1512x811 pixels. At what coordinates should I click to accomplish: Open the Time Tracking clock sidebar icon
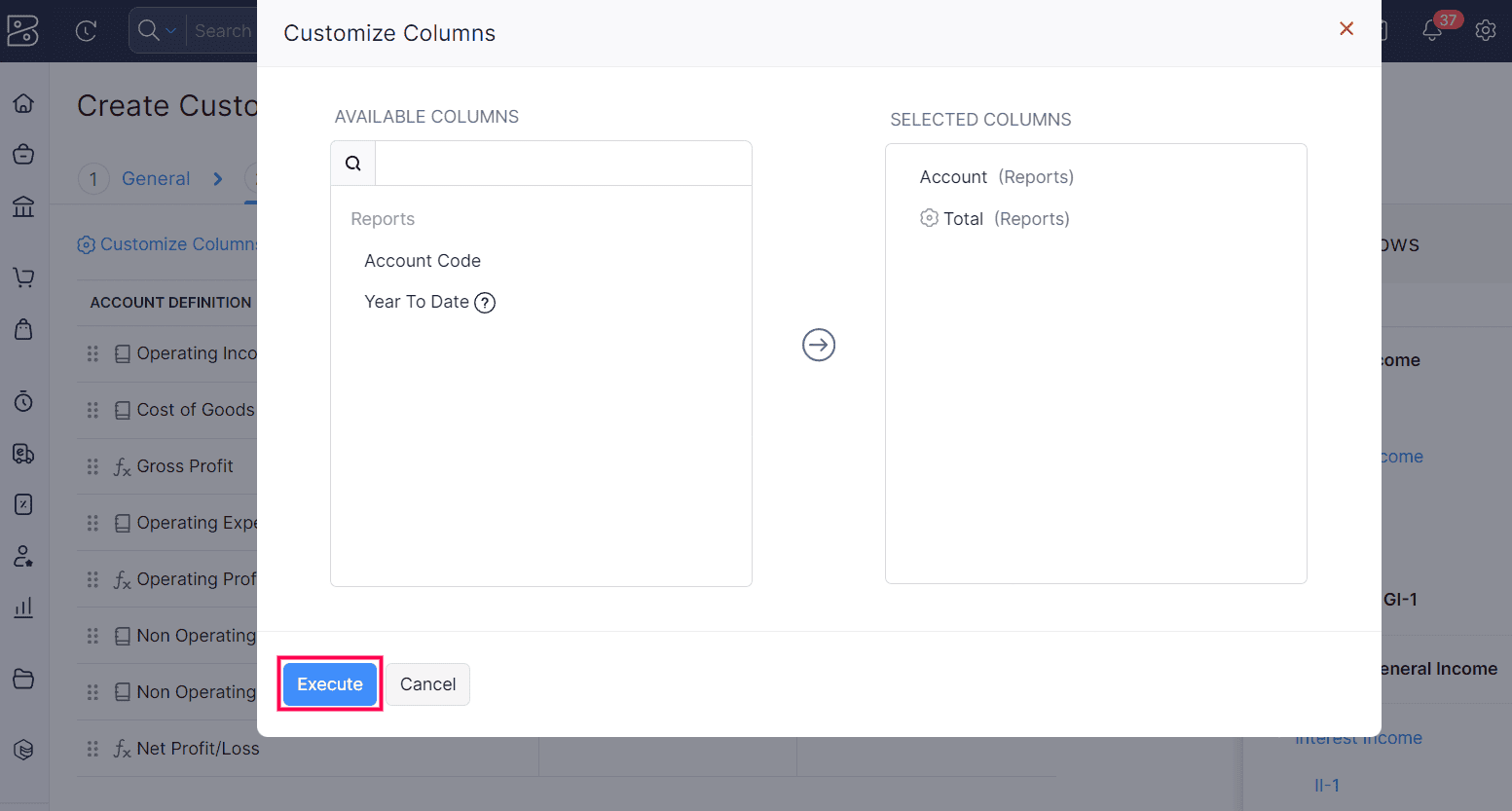click(x=23, y=401)
